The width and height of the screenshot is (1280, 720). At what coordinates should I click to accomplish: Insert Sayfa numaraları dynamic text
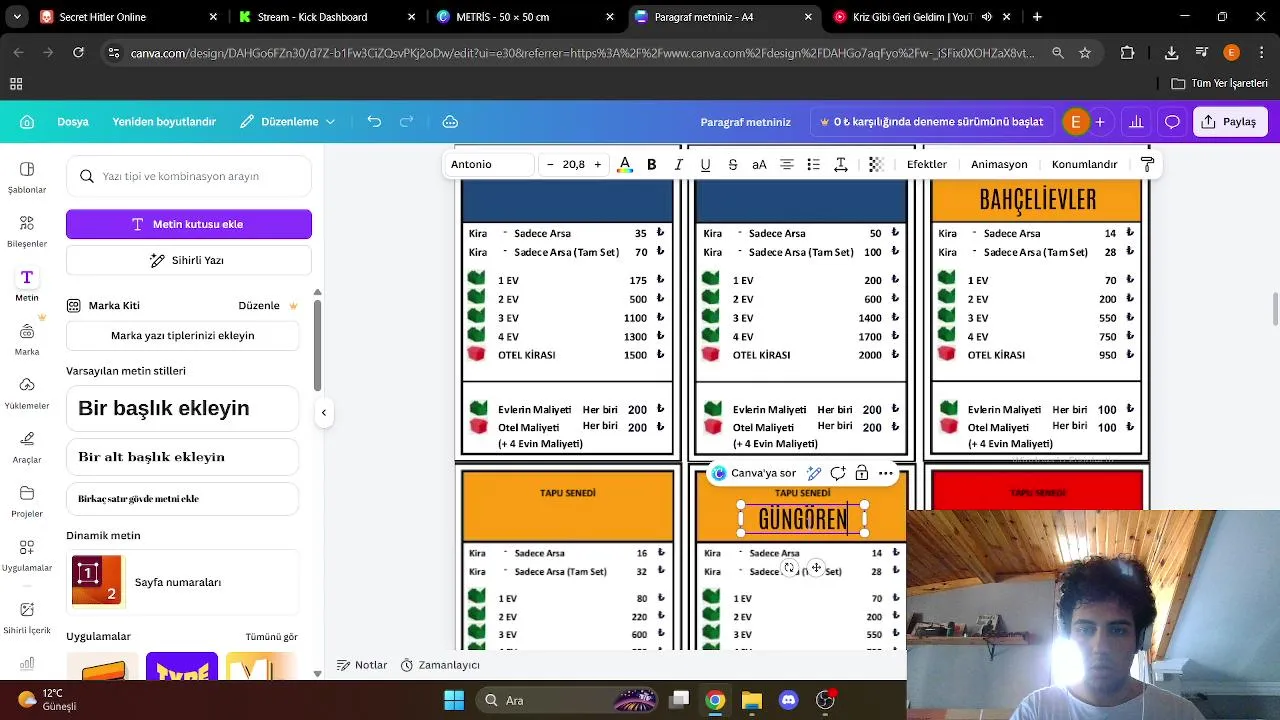[183, 582]
